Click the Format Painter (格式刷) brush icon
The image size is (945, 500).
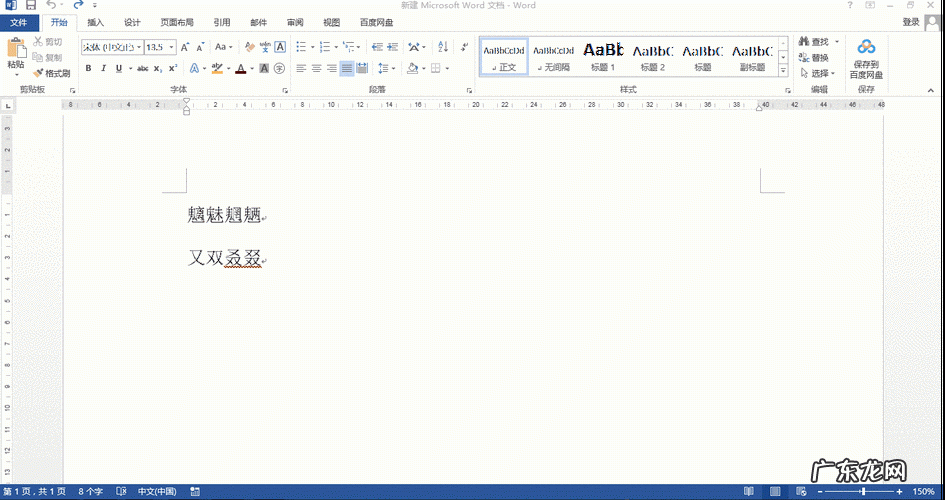point(38,73)
